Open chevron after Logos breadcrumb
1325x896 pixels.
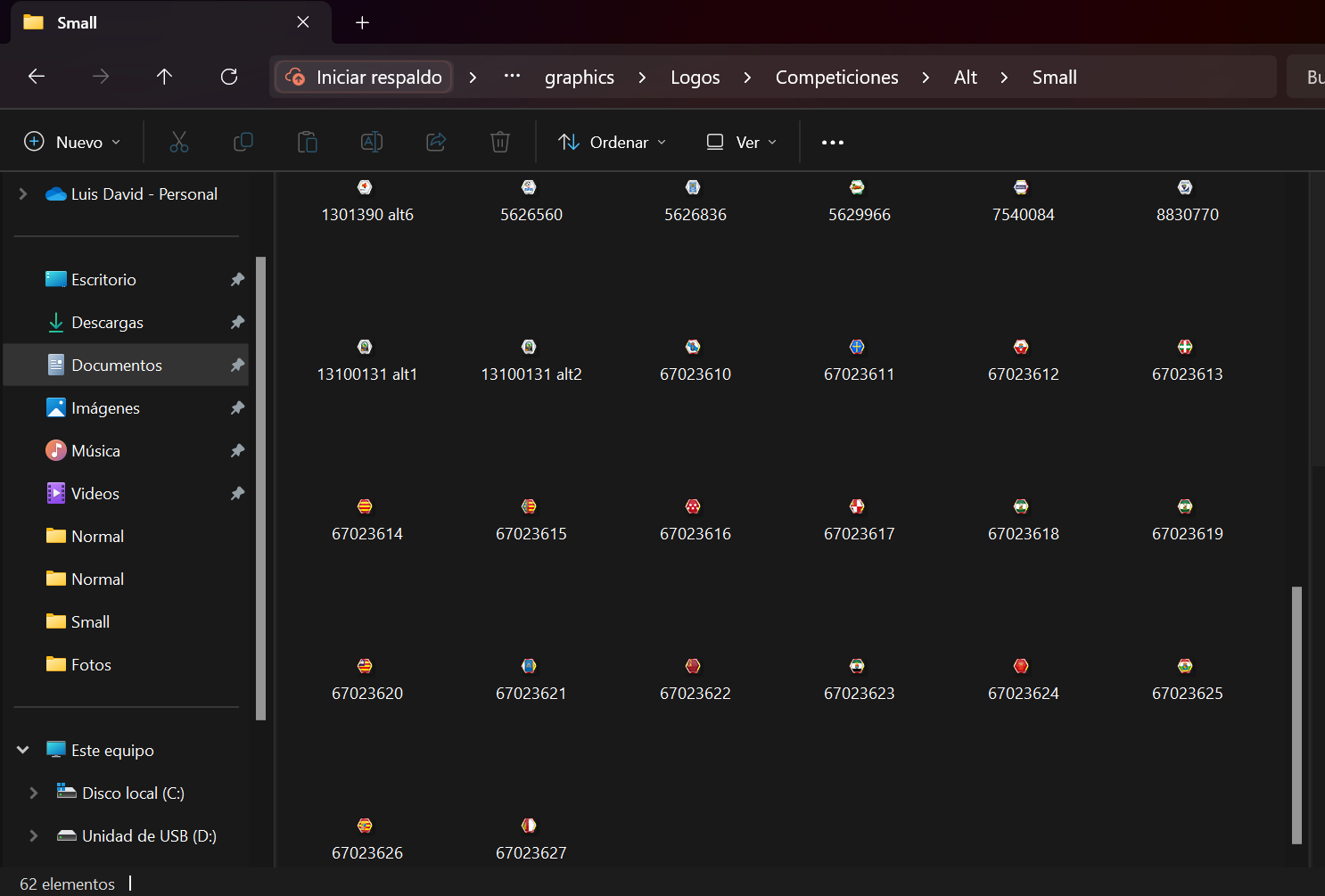point(747,78)
